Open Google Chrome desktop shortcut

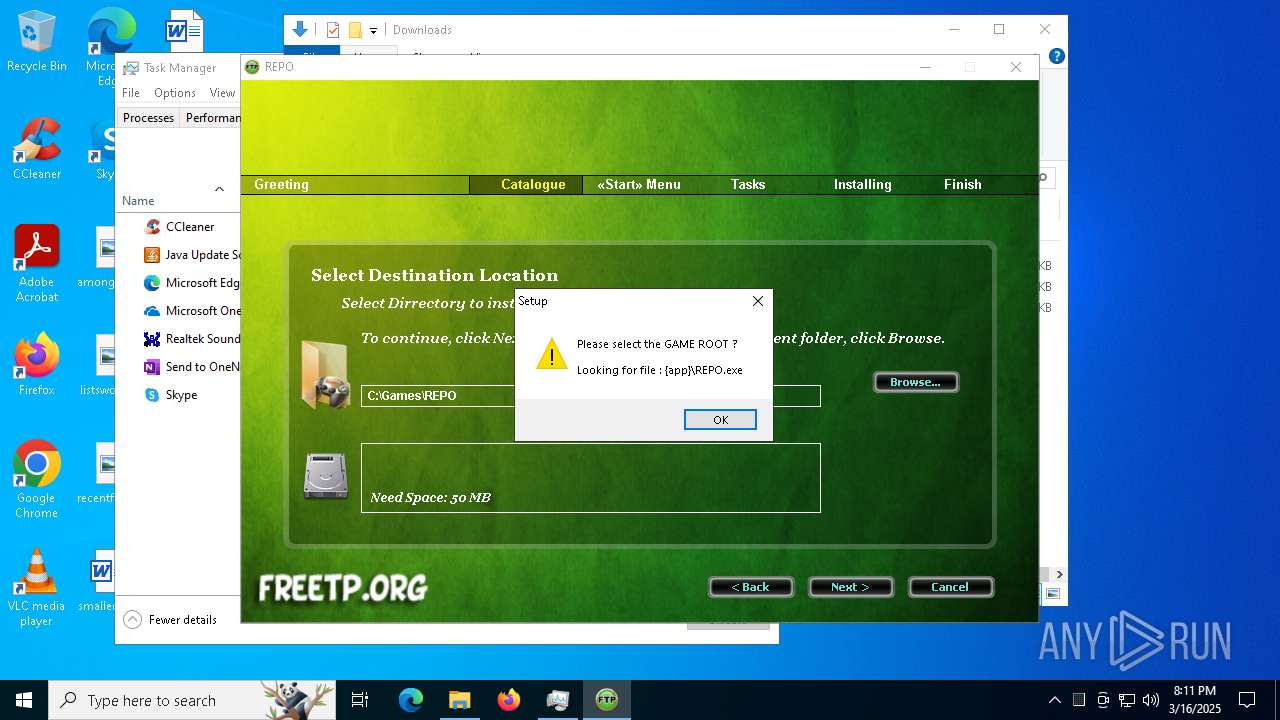[x=37, y=480]
